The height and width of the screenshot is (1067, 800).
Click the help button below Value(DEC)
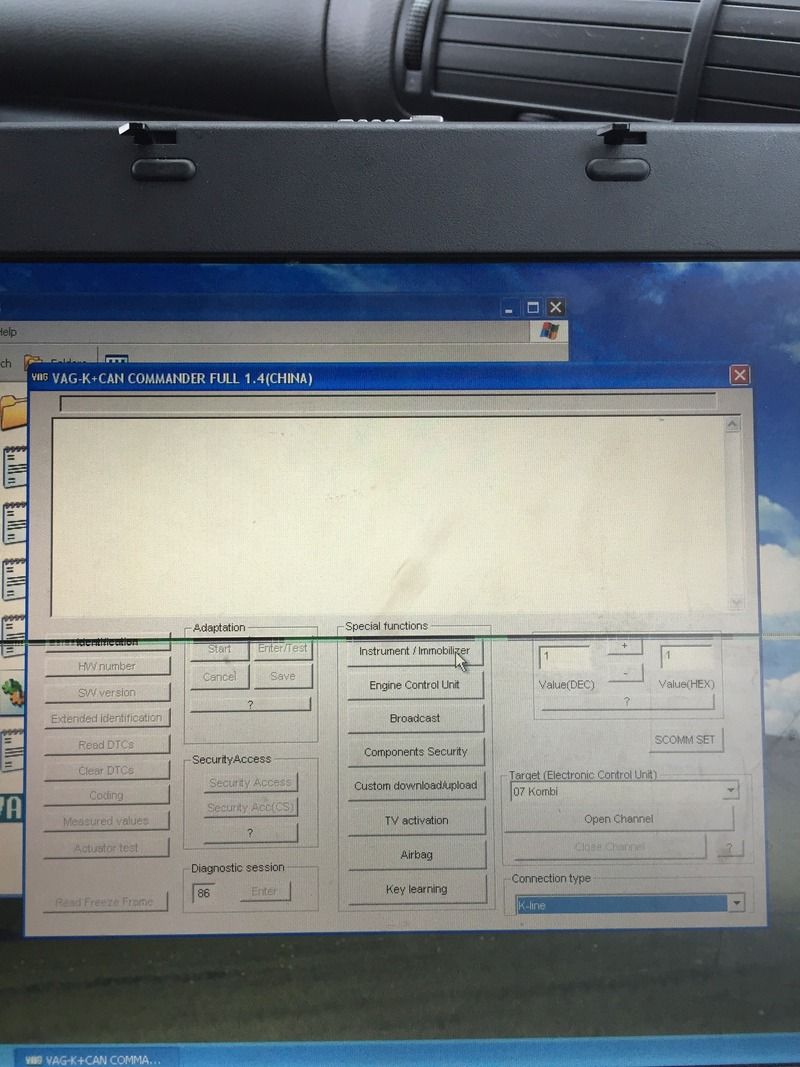click(x=627, y=702)
